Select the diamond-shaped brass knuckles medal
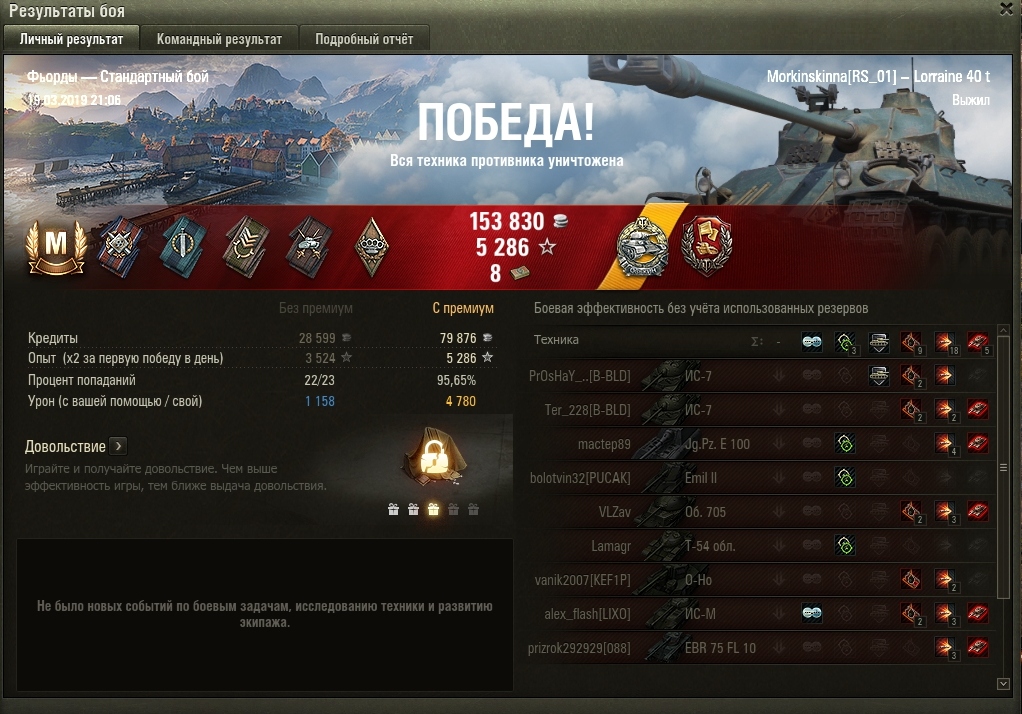The height and width of the screenshot is (714, 1022). pyautogui.click(x=372, y=247)
